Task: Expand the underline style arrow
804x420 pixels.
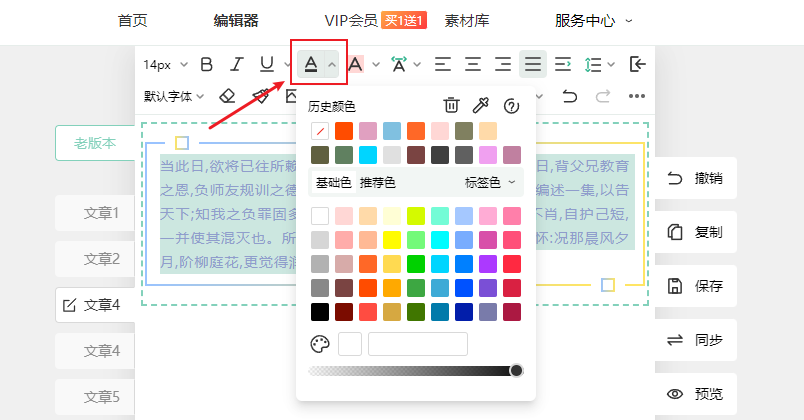Action: click(287, 65)
